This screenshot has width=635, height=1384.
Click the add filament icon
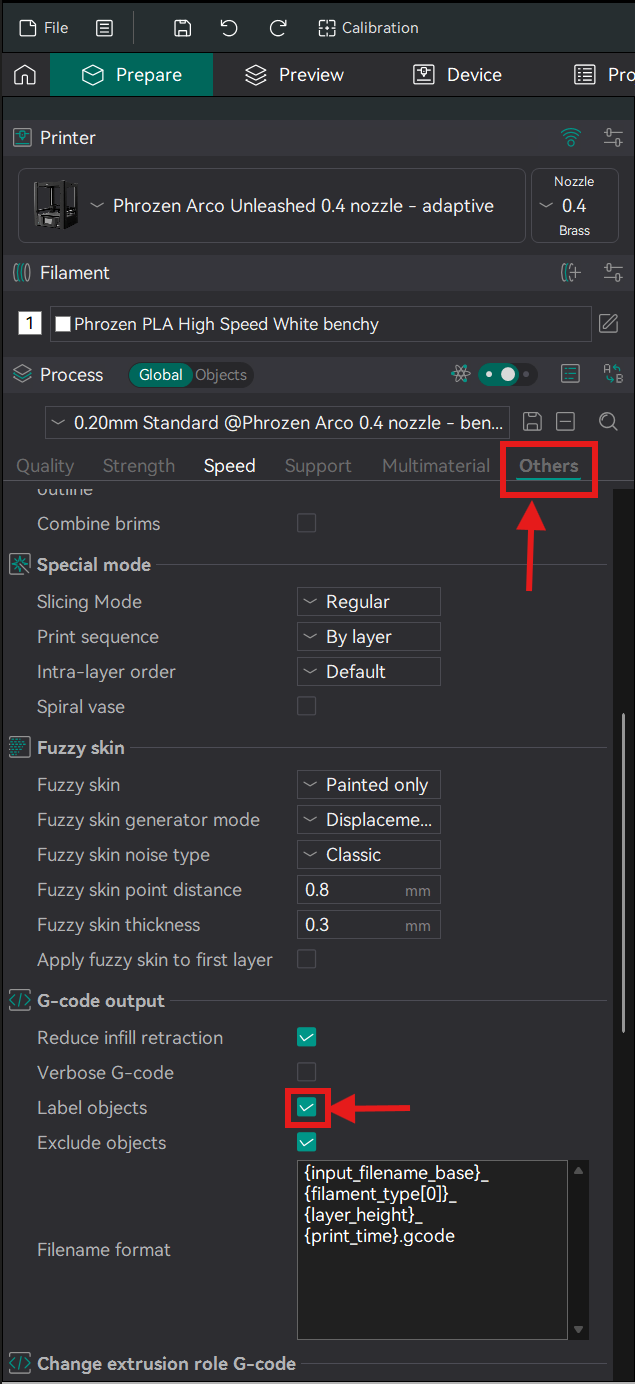click(x=571, y=272)
